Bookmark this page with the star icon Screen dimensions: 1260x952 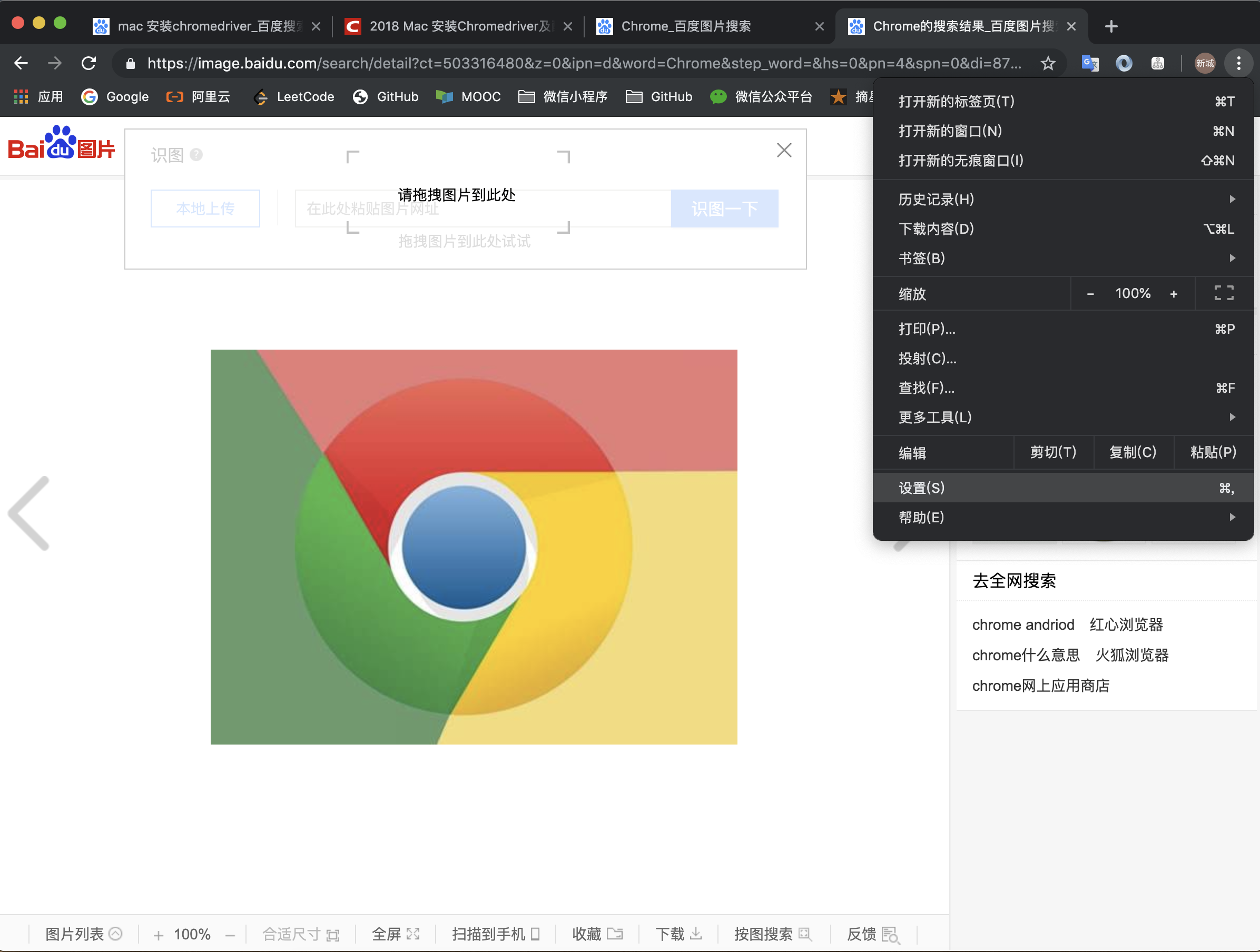click(x=1048, y=63)
